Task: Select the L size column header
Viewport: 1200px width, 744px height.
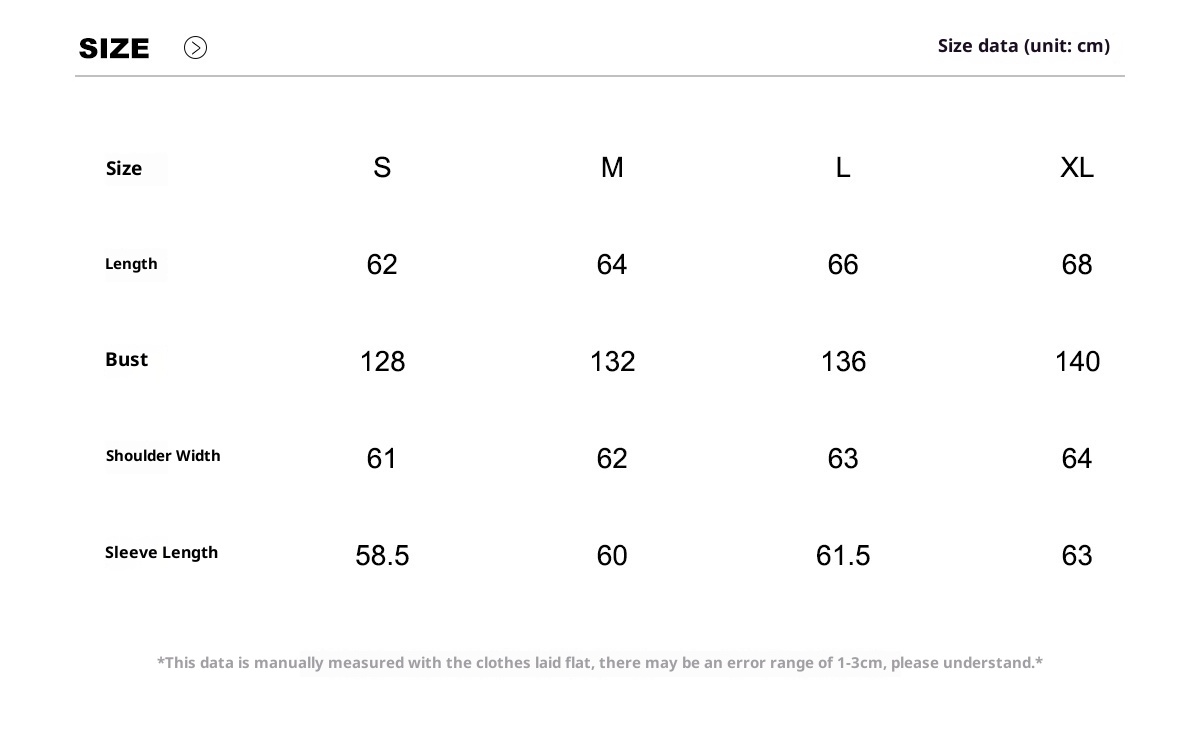Action: coord(843,168)
